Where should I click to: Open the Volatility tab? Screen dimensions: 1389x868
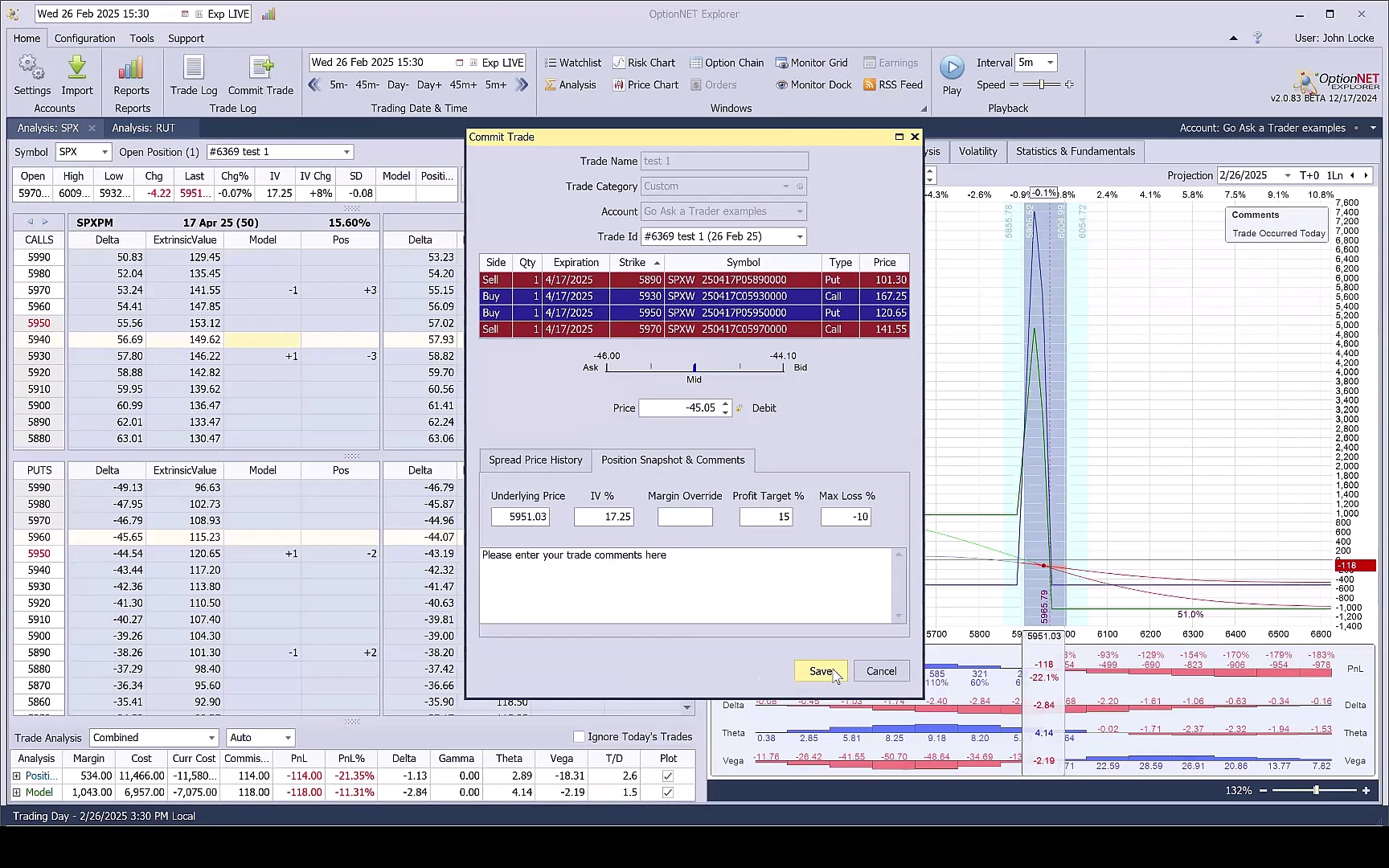click(977, 151)
